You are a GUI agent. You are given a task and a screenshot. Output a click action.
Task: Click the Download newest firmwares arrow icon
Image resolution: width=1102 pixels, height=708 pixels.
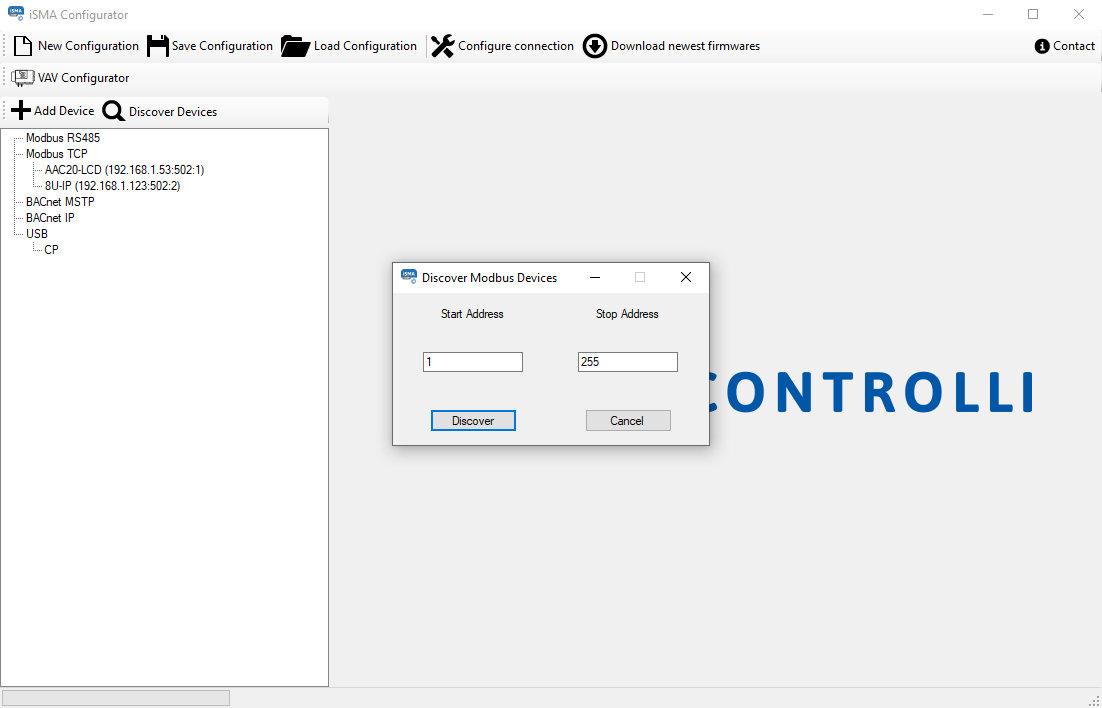tap(595, 46)
